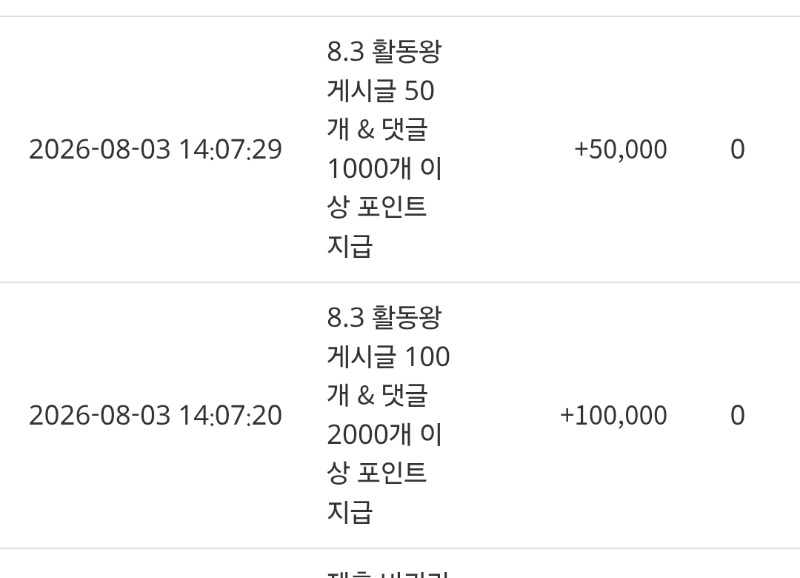Click the '2000개 이' text line

[x=384, y=434]
